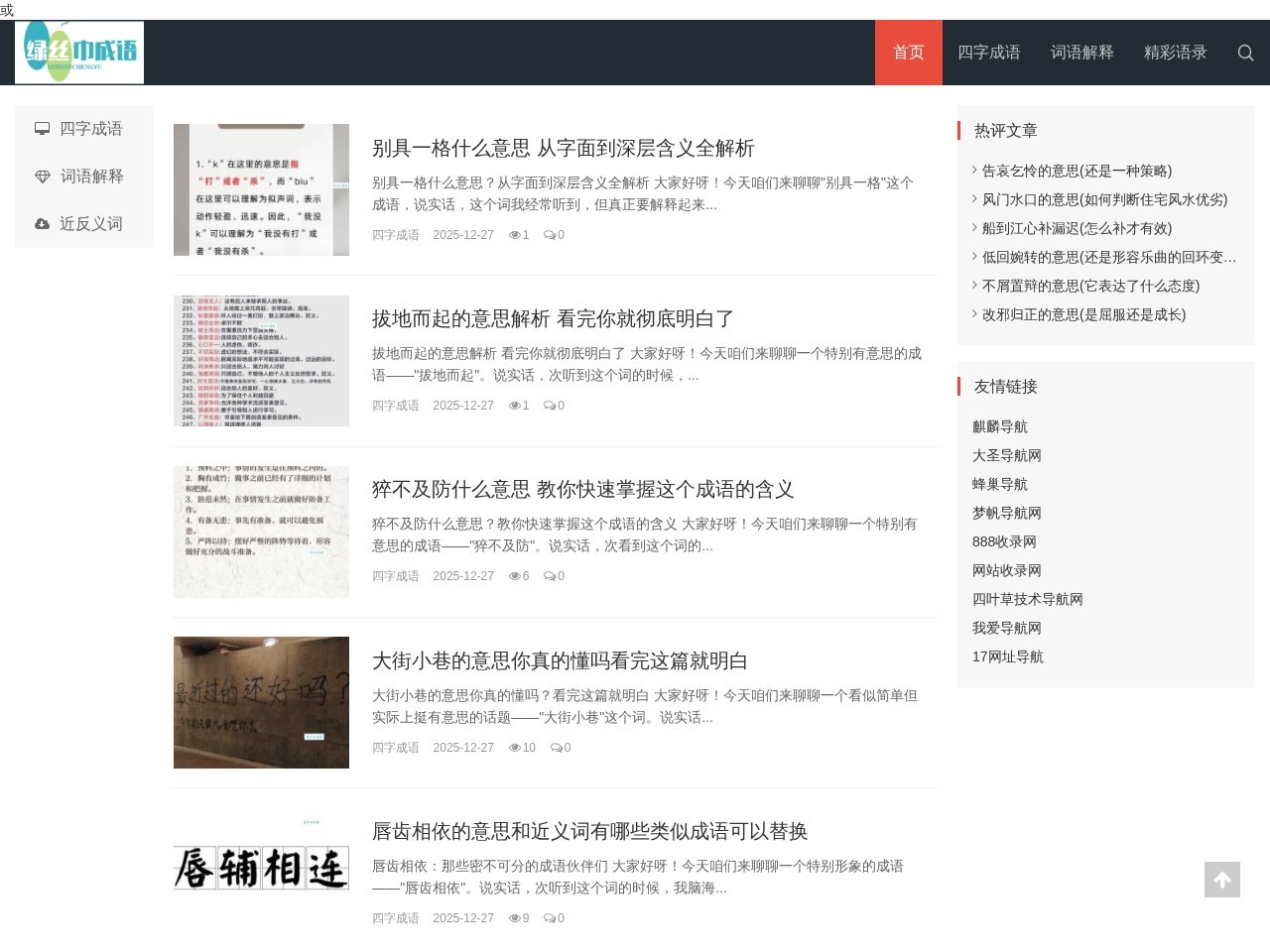Select the monitor icon beside 四字成语 in sidebar

[42, 128]
